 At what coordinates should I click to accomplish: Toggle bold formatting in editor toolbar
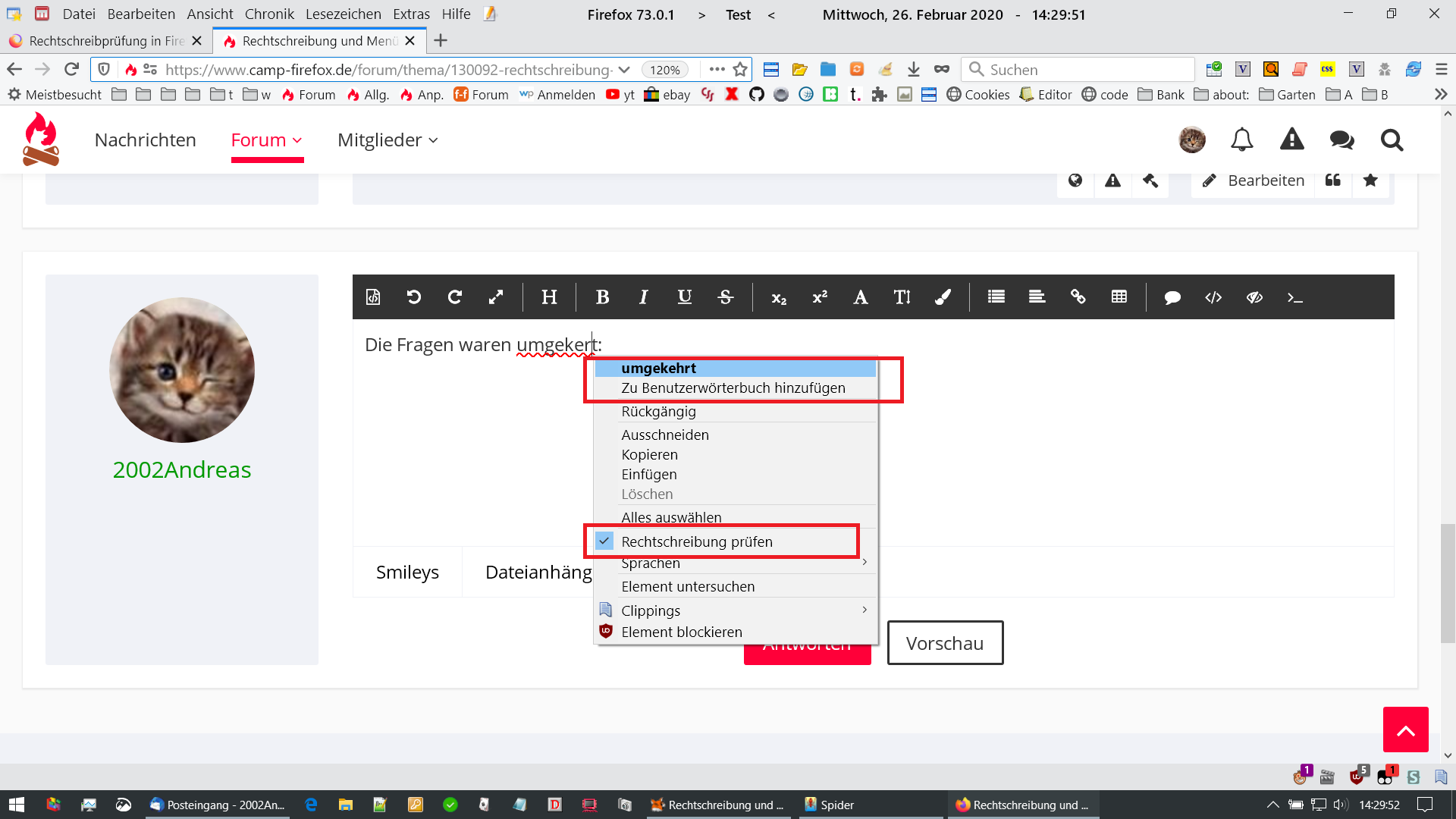pos(602,297)
